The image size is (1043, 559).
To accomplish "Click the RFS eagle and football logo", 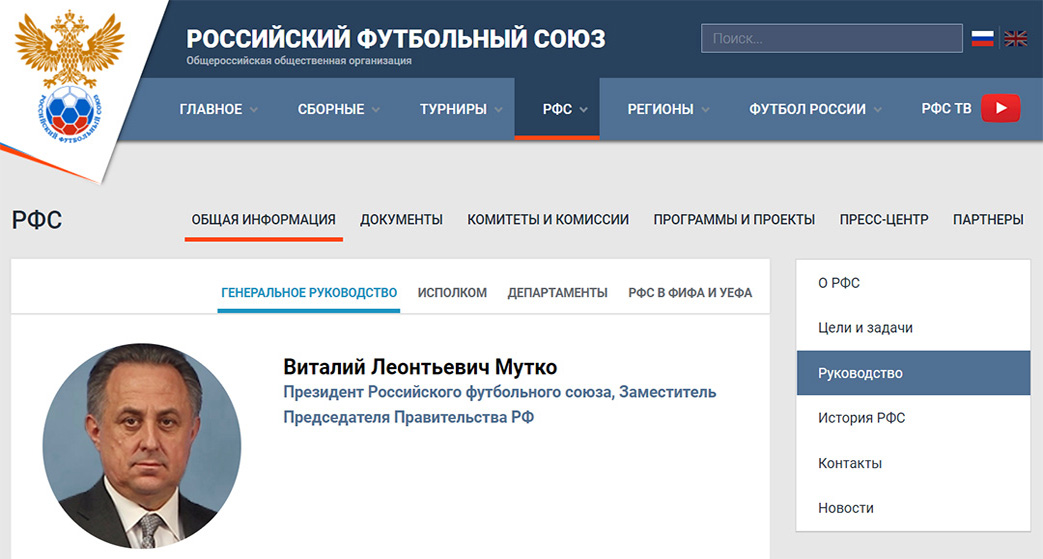I will pos(69,77).
